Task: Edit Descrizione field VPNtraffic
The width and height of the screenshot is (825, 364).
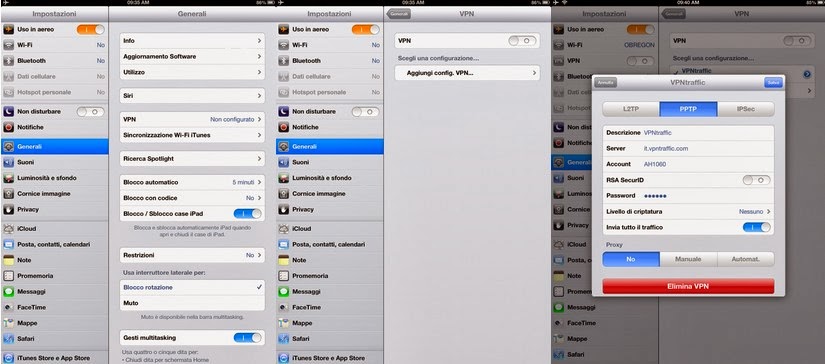Action: pyautogui.click(x=688, y=133)
